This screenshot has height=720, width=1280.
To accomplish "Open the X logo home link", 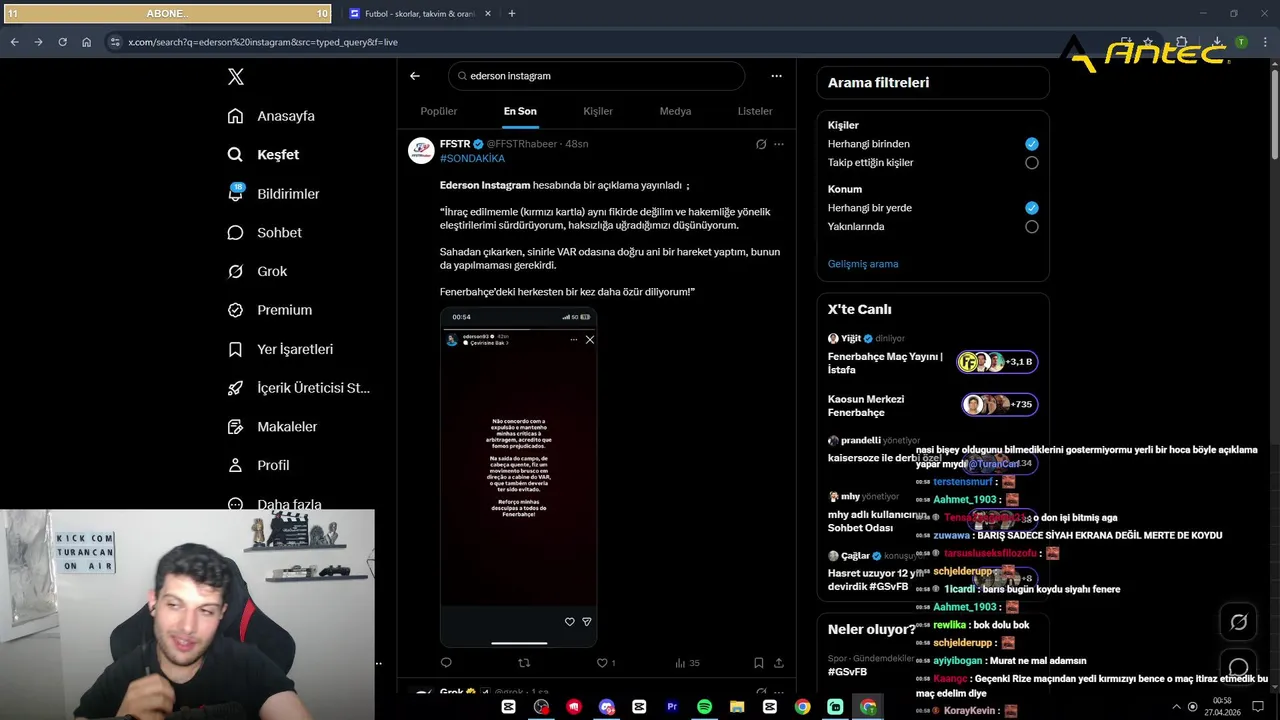I will (235, 77).
